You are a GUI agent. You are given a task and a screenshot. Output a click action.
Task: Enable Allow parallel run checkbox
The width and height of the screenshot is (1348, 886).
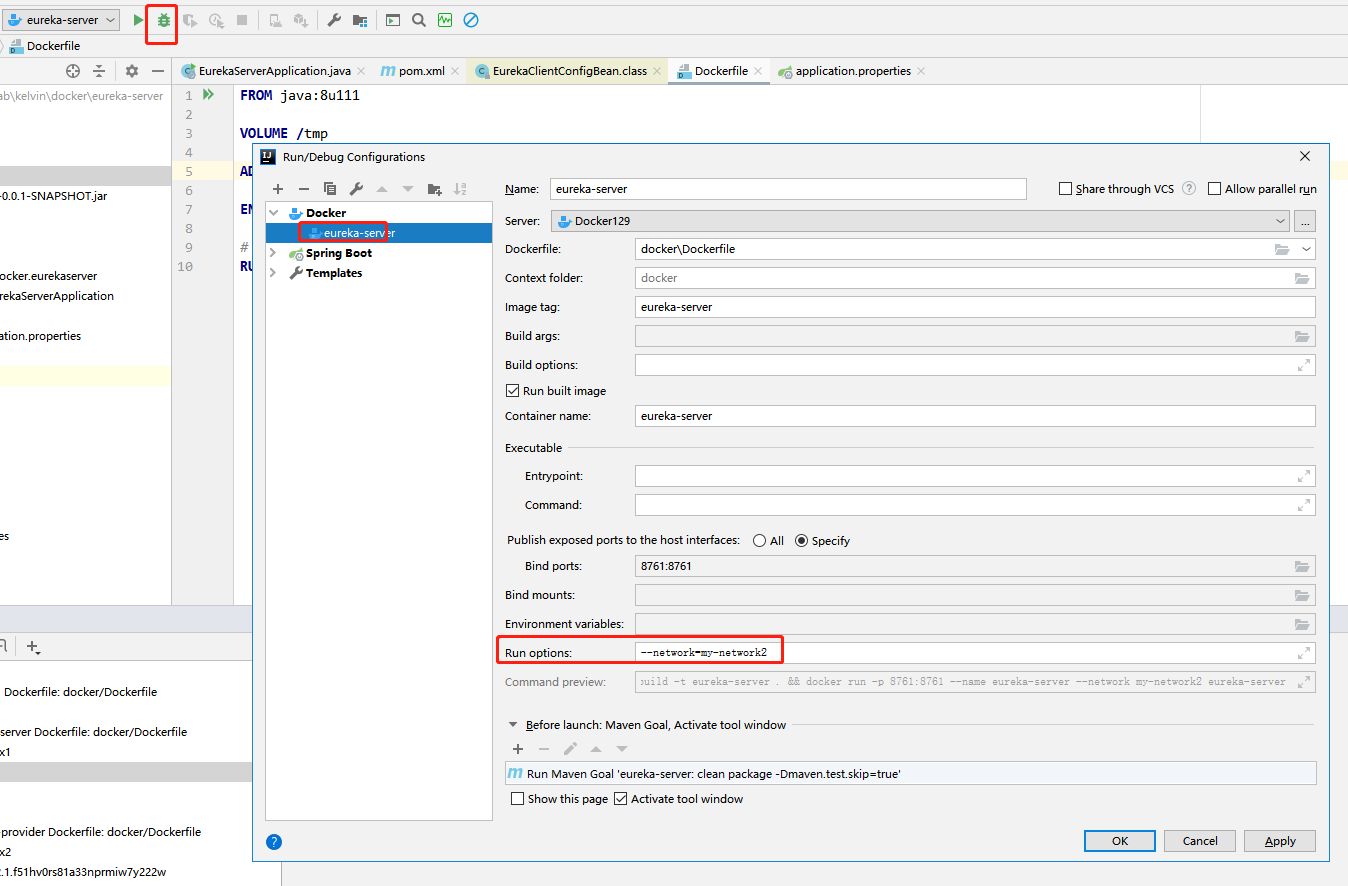click(1215, 189)
